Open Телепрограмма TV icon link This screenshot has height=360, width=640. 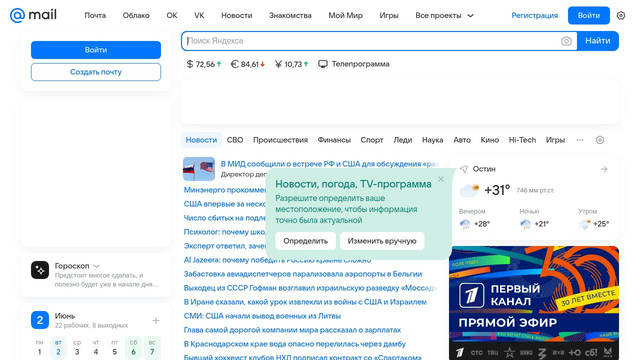coord(354,64)
